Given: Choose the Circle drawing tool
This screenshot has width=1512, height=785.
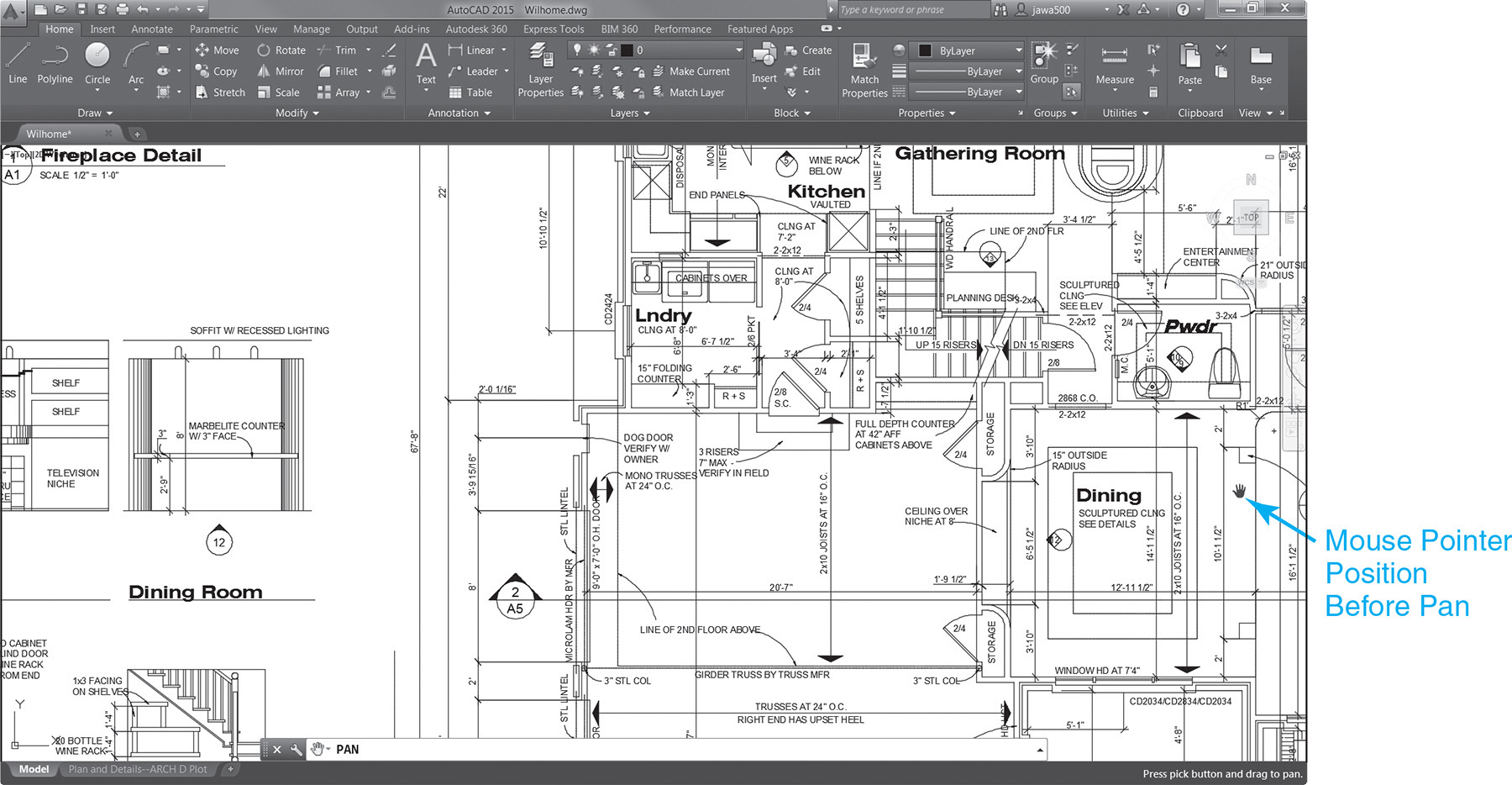Looking at the screenshot, I should (x=97, y=63).
